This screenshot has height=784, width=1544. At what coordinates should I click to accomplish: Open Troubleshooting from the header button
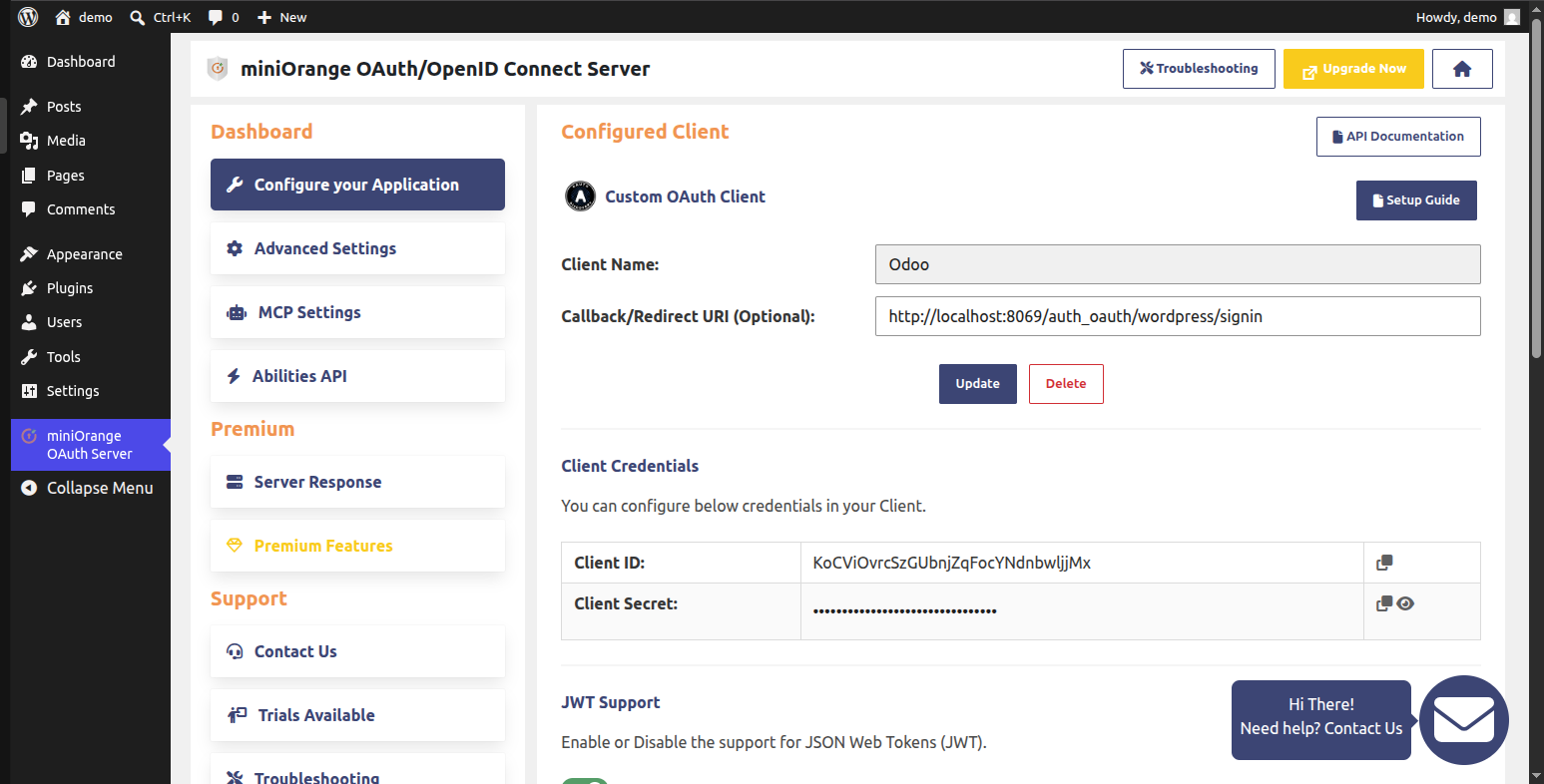click(x=1199, y=69)
